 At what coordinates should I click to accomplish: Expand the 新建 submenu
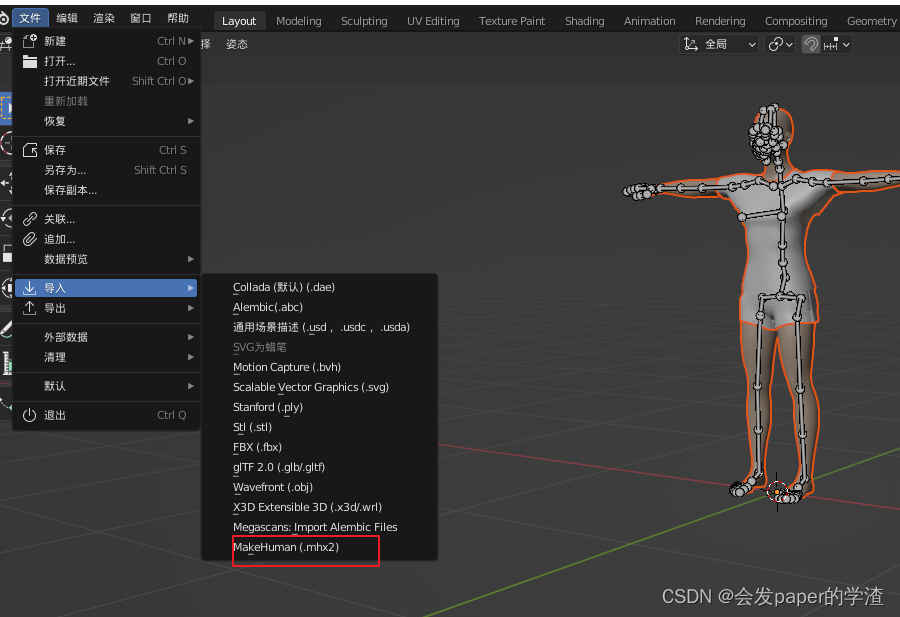[x=107, y=41]
